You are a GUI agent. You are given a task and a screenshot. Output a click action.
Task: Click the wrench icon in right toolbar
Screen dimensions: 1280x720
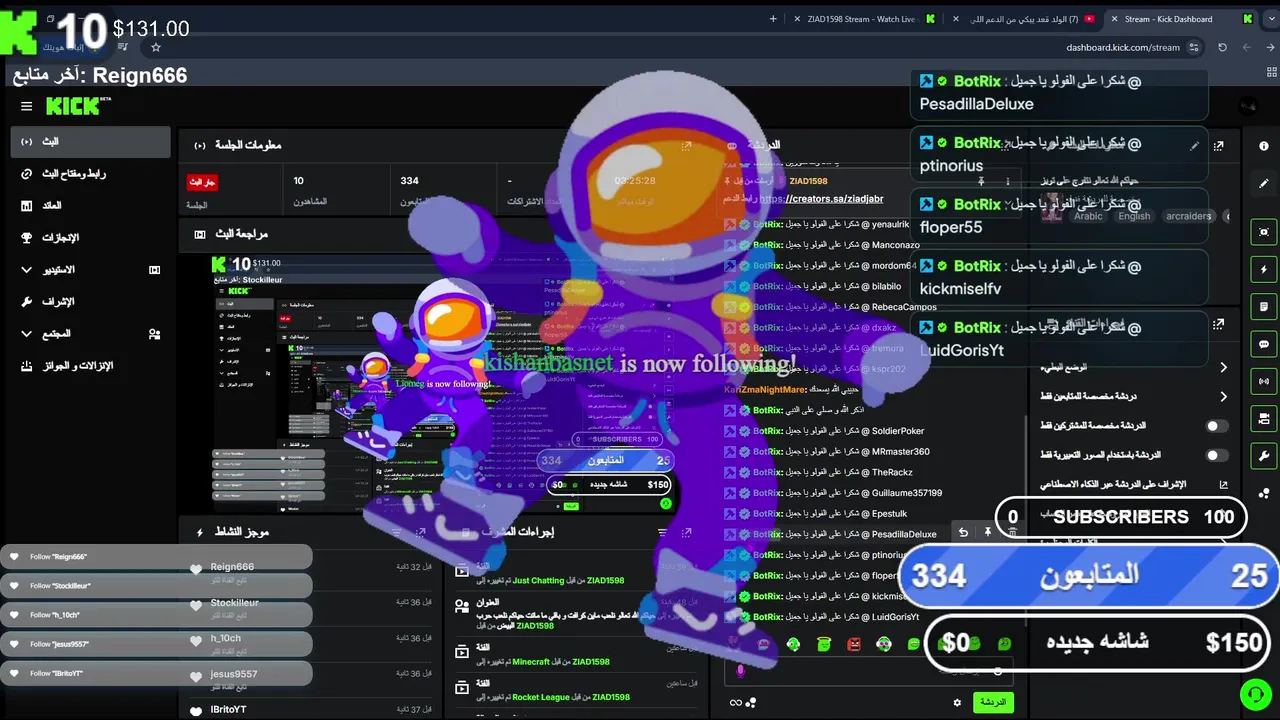click(1264, 456)
